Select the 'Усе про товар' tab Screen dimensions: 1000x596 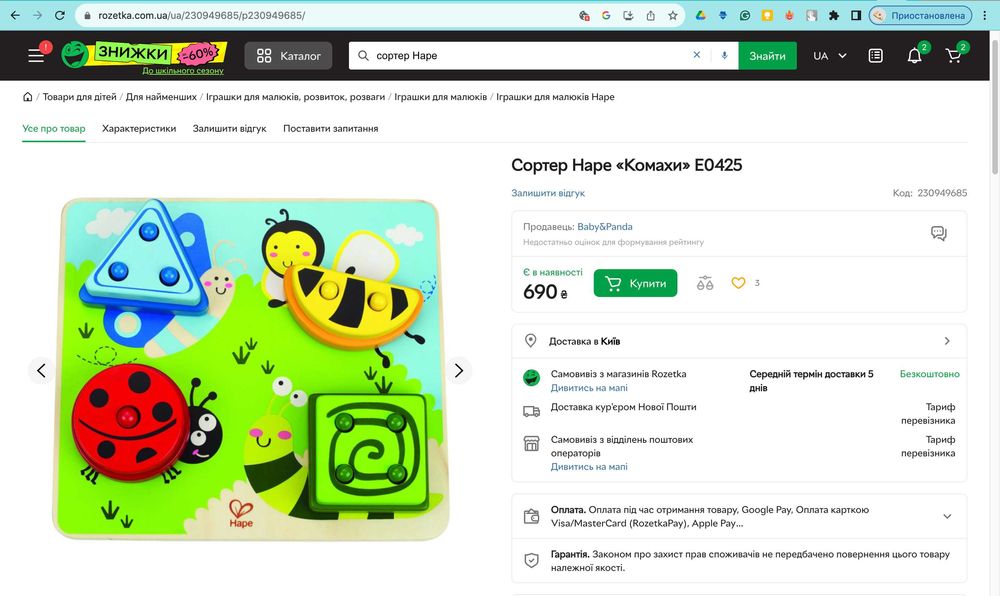[x=54, y=128]
